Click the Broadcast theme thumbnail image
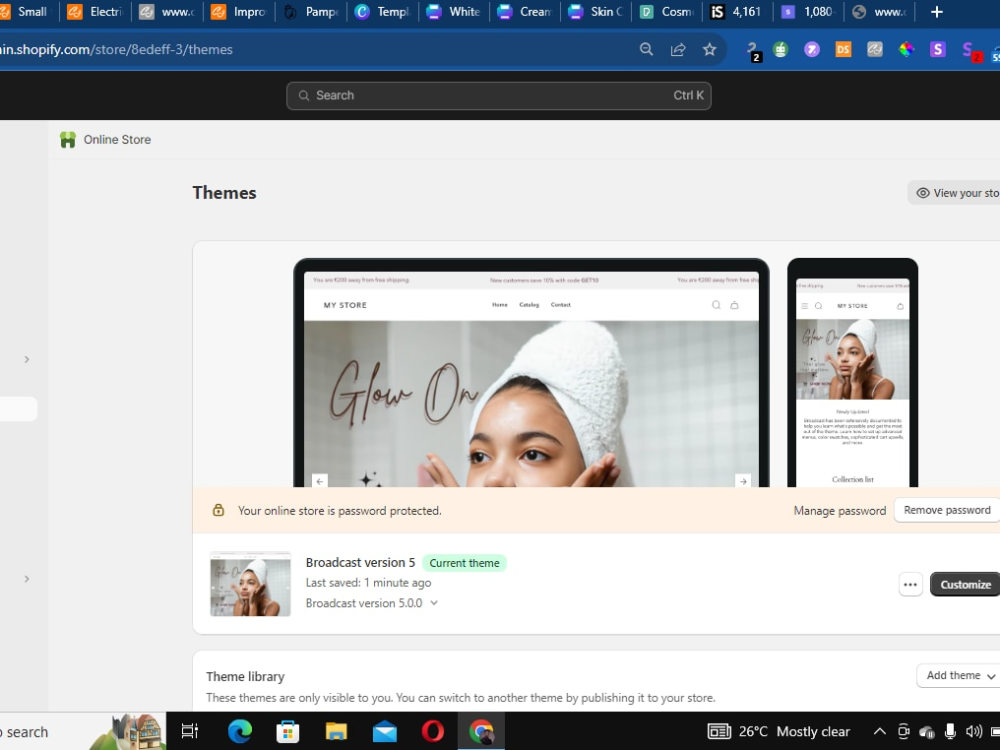The height and width of the screenshot is (750, 1000). click(250, 584)
